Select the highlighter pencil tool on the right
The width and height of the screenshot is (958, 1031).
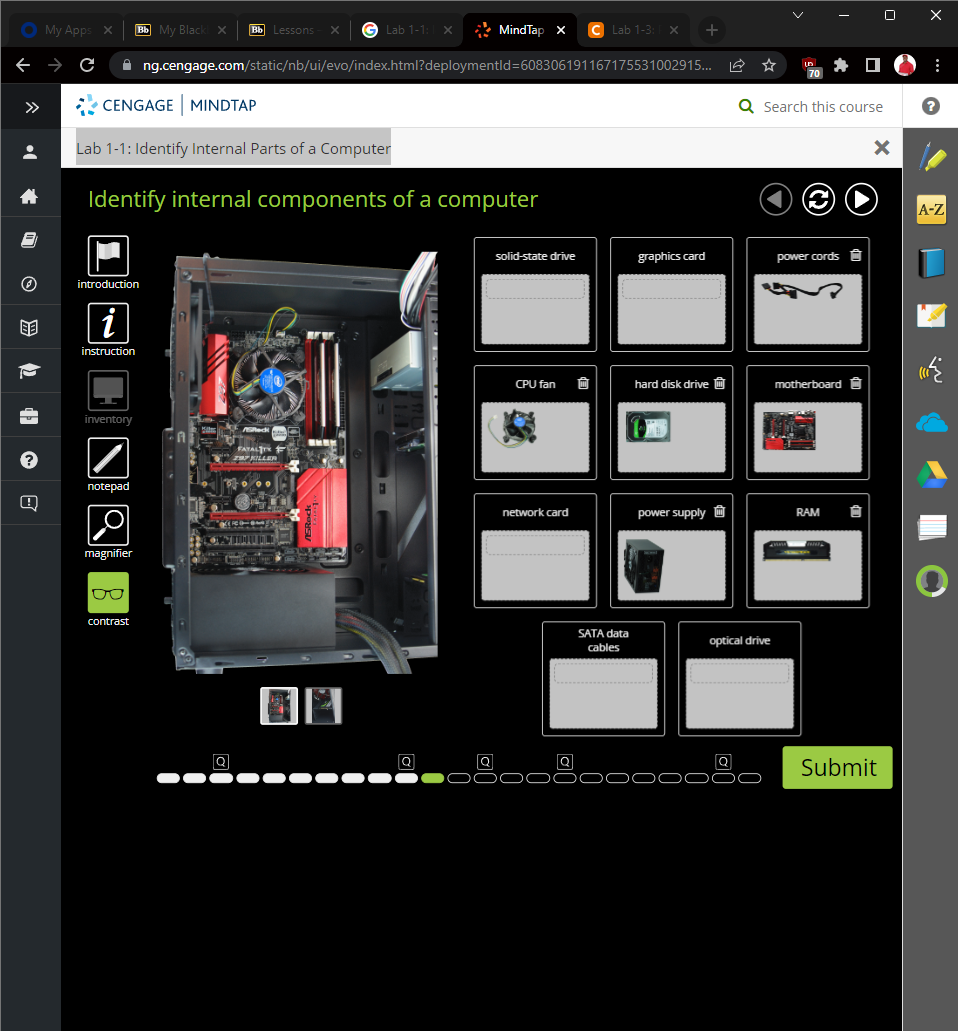click(931, 157)
